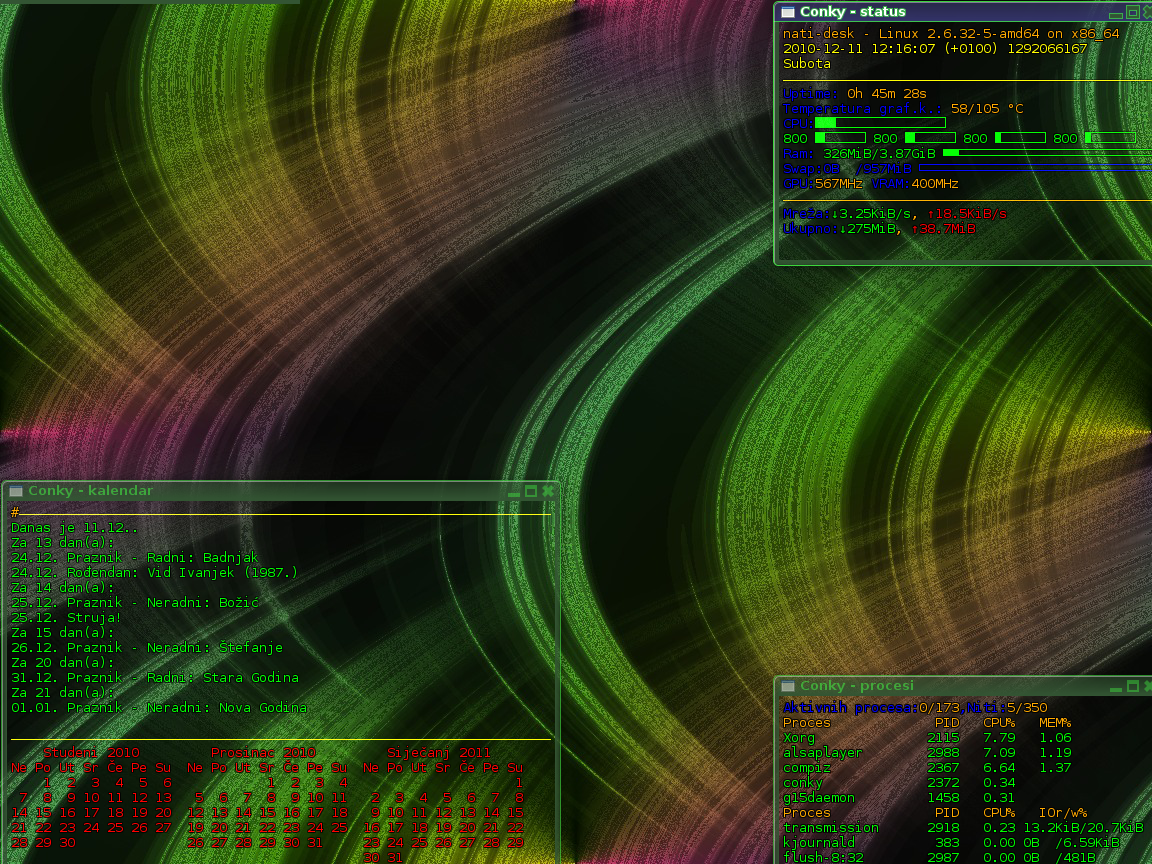This screenshot has height=864, width=1152.
Task: Open the Conky - procesi window menu icon
Action: [x=788, y=686]
